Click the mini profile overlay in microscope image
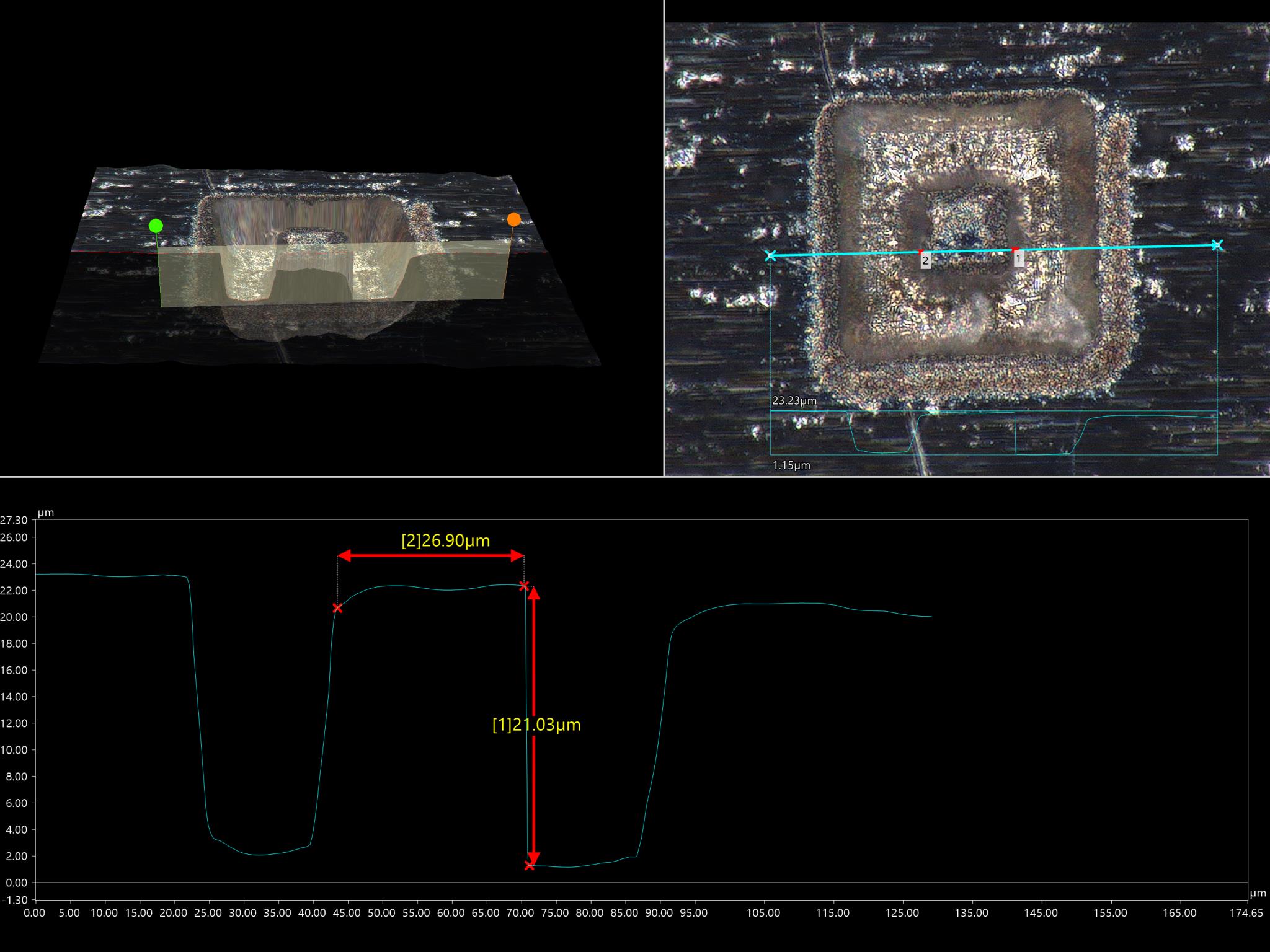 tap(993, 433)
